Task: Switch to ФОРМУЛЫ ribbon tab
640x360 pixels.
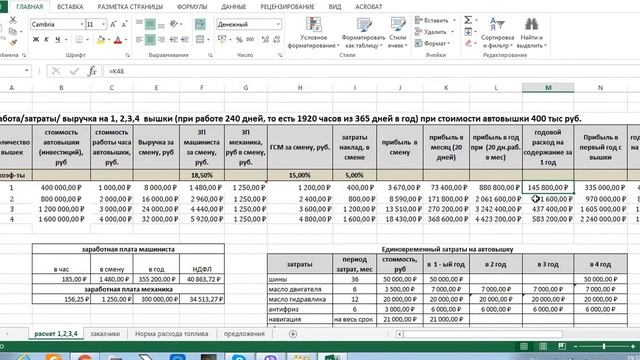Action: 192,7
